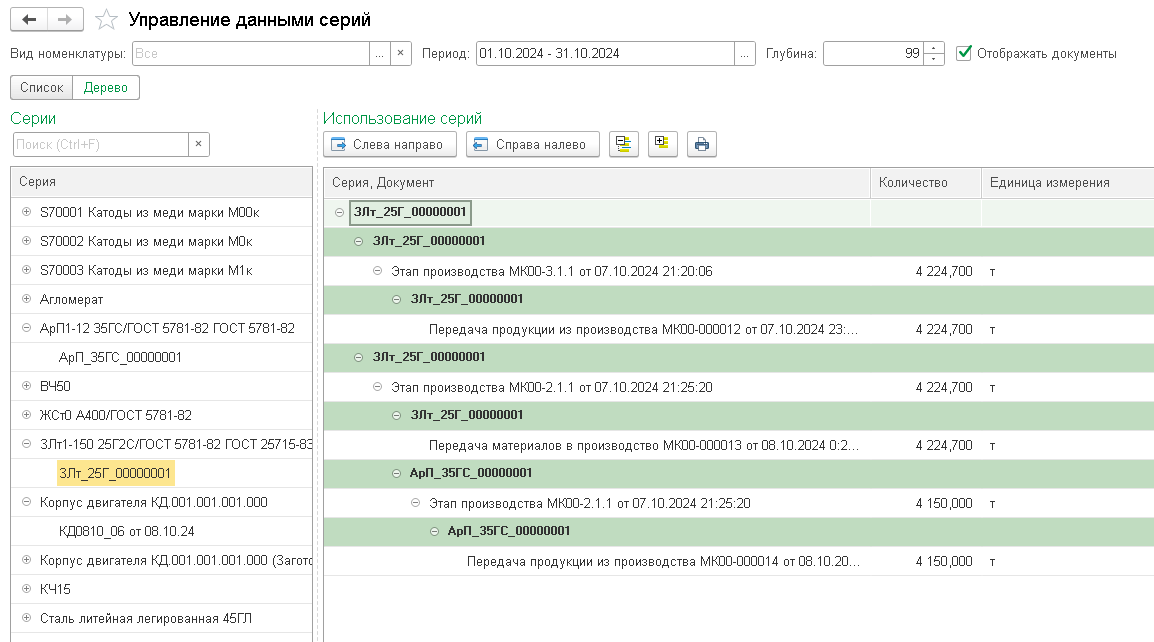Image resolution: width=1154 pixels, height=642 pixels.
Task: Collapse Корпус двигателя КД.001.001.001.000 node
Action: coord(26,502)
